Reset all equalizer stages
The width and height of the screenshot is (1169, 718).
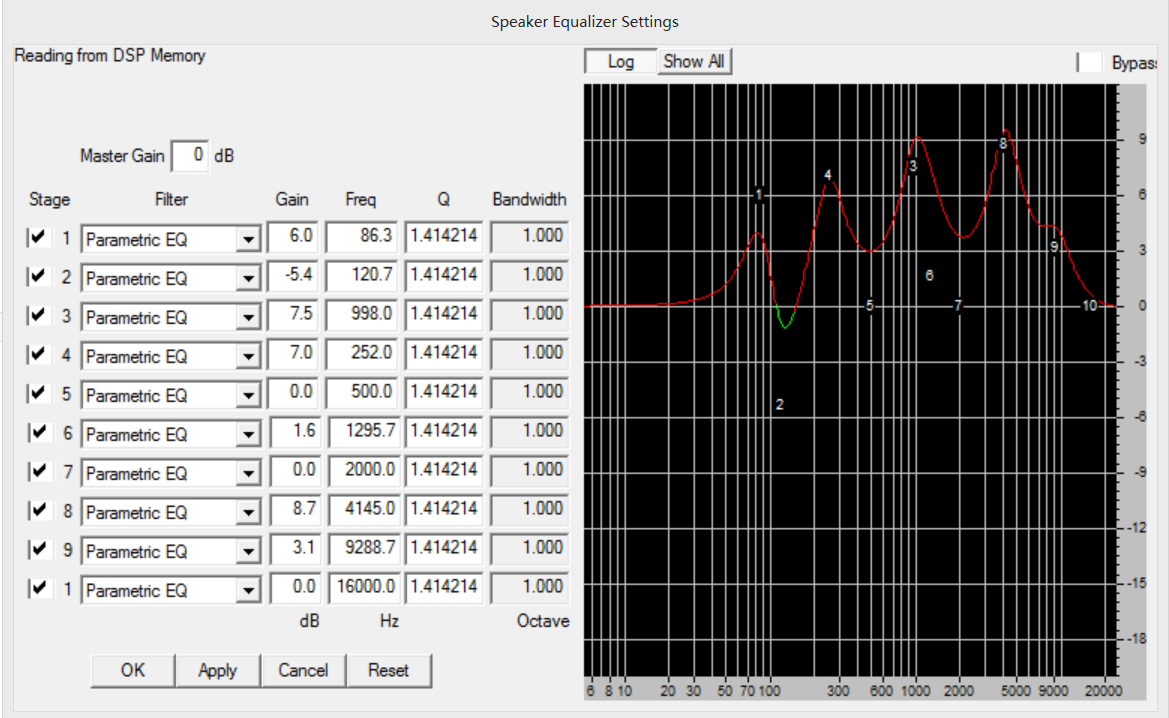pos(389,671)
